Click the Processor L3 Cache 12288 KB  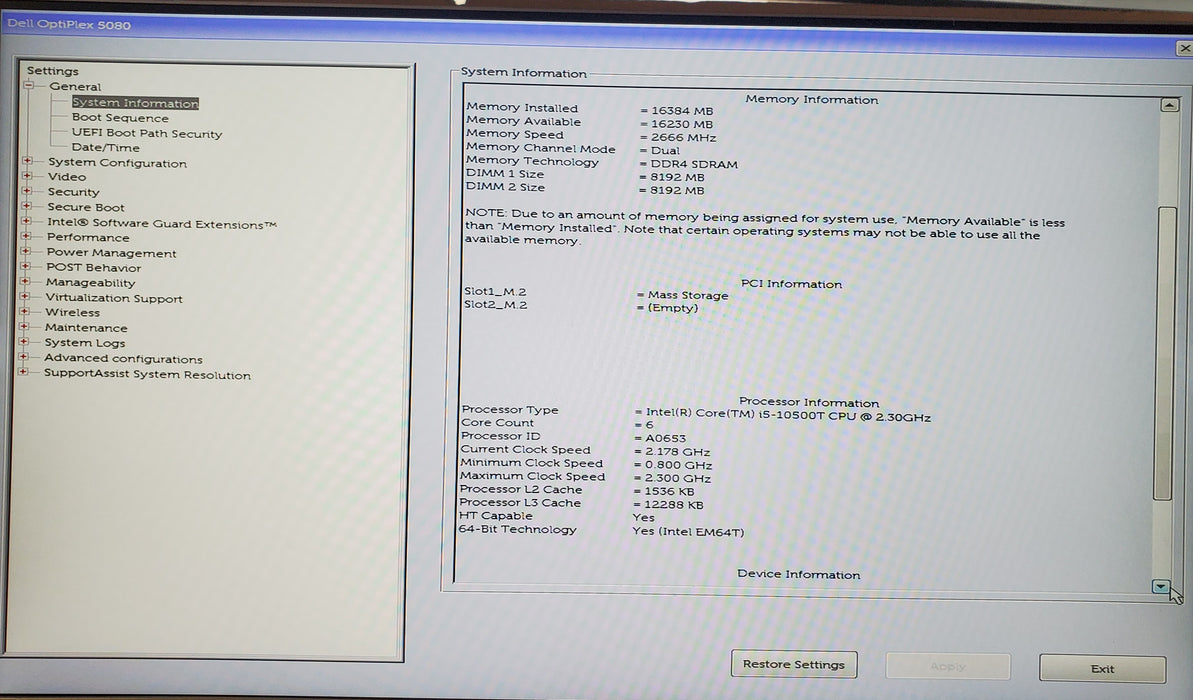pyautogui.click(x=673, y=504)
